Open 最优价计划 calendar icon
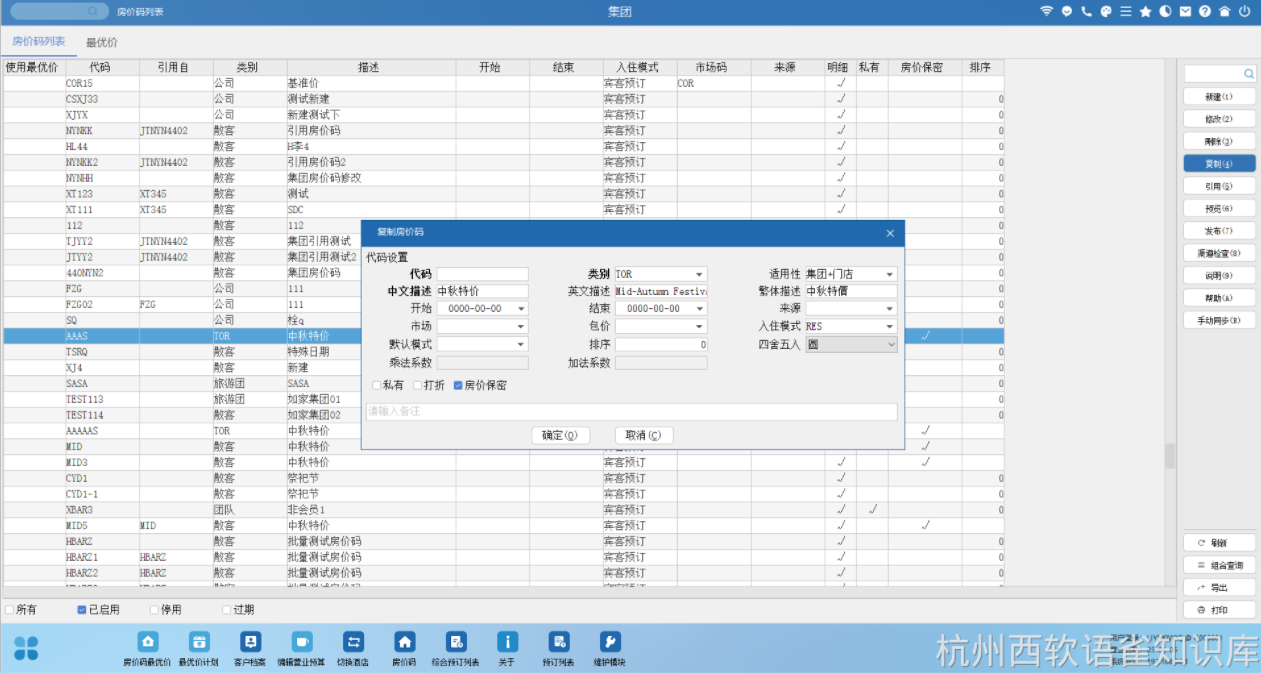The height and width of the screenshot is (673, 1261). [x=199, y=643]
